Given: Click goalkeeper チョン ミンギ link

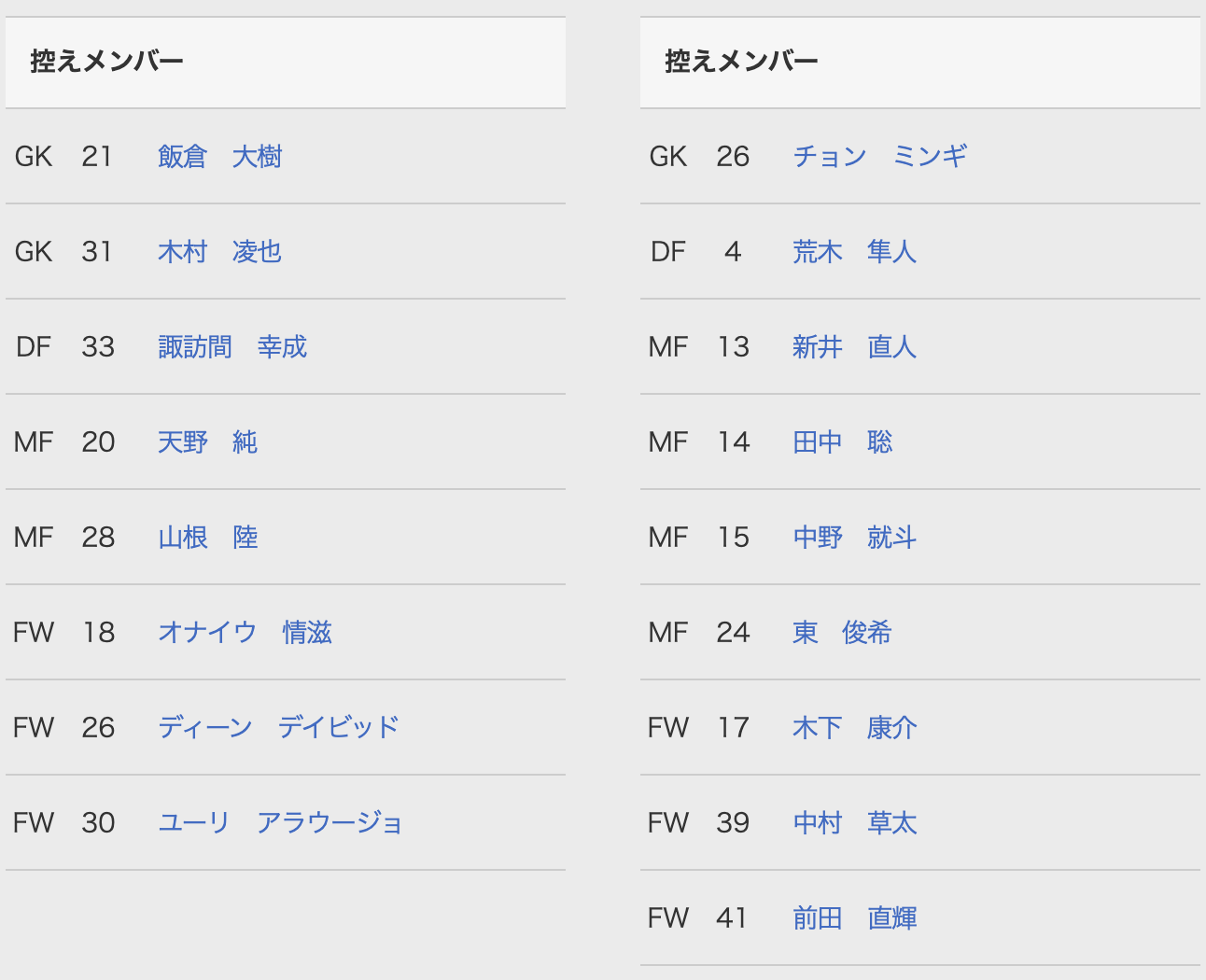Looking at the screenshot, I should 879,156.
